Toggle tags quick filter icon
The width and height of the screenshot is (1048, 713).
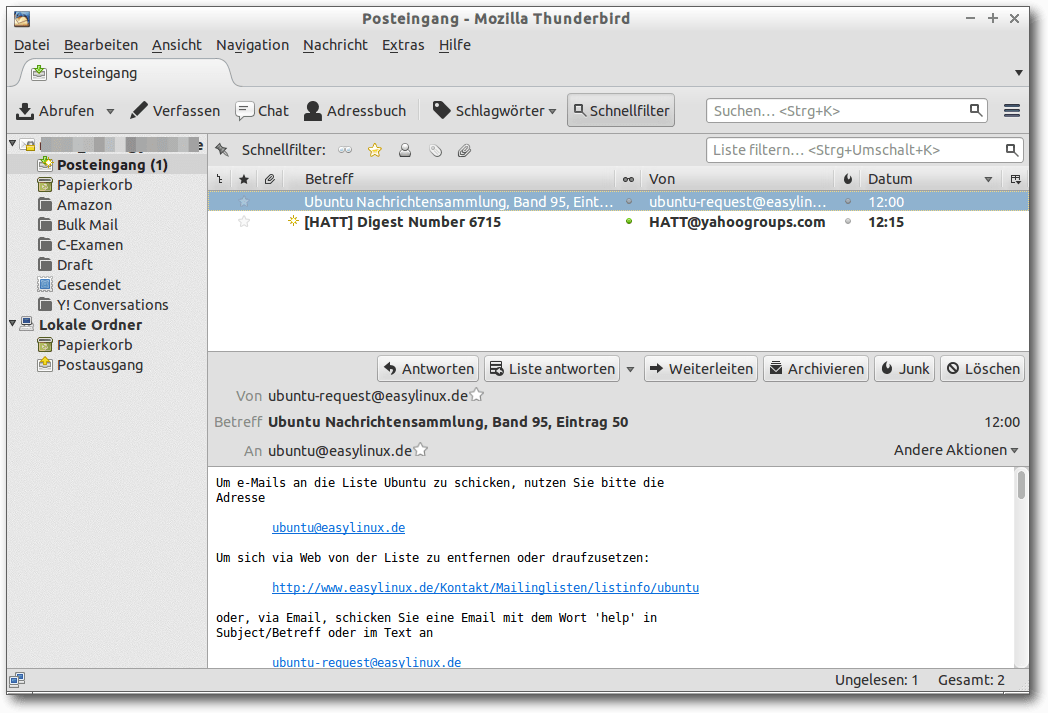[435, 150]
